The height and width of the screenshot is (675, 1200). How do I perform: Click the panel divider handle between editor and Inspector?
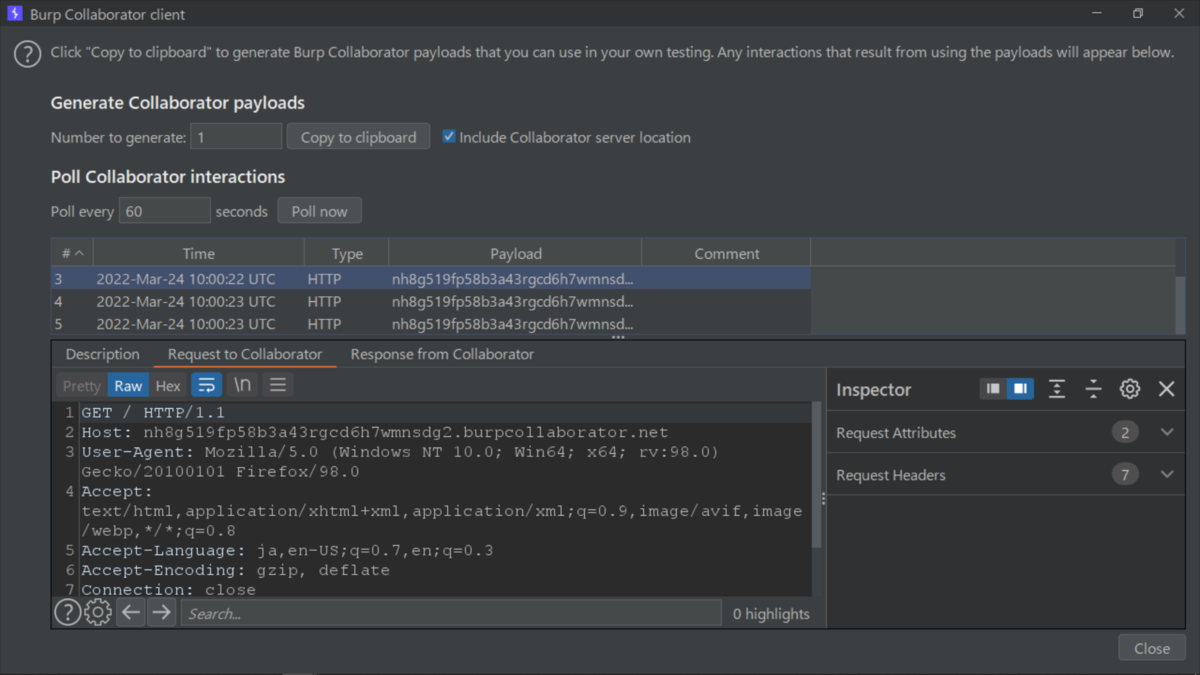pyautogui.click(x=824, y=498)
